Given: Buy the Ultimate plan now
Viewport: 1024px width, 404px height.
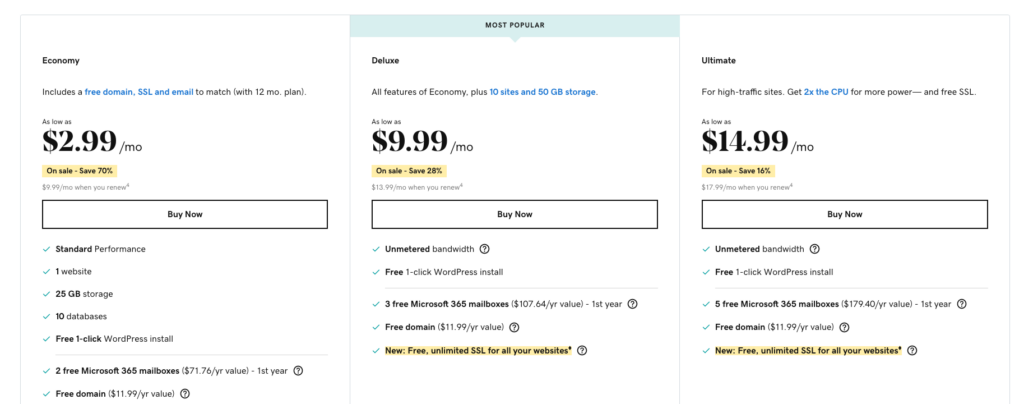Looking at the screenshot, I should [x=844, y=214].
